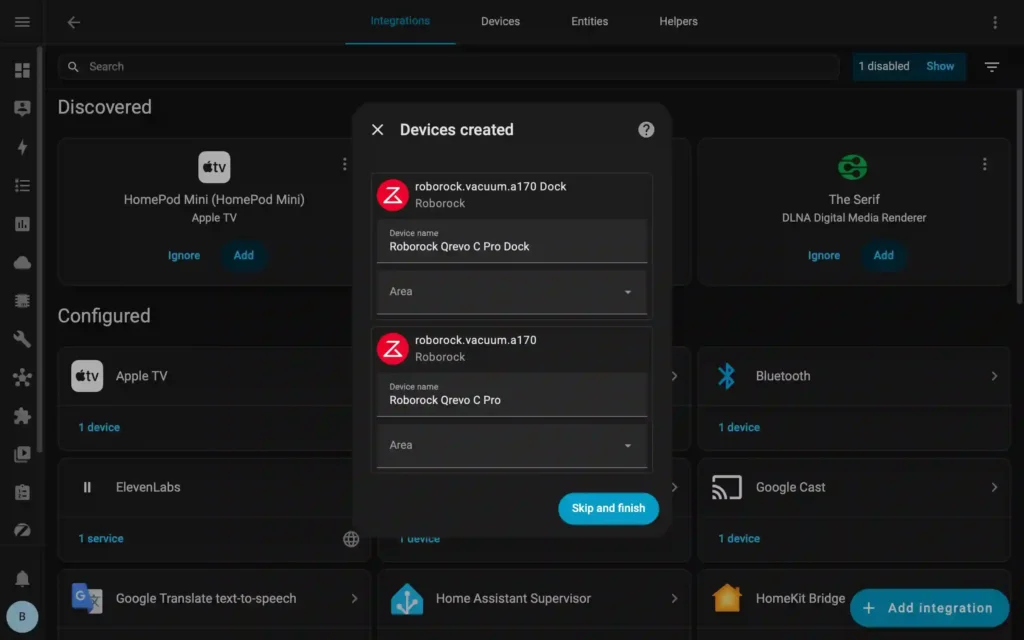Image resolution: width=1024 pixels, height=640 pixels.
Task: Open the Overview dashboard from the sidebar
Action: click(x=22, y=70)
